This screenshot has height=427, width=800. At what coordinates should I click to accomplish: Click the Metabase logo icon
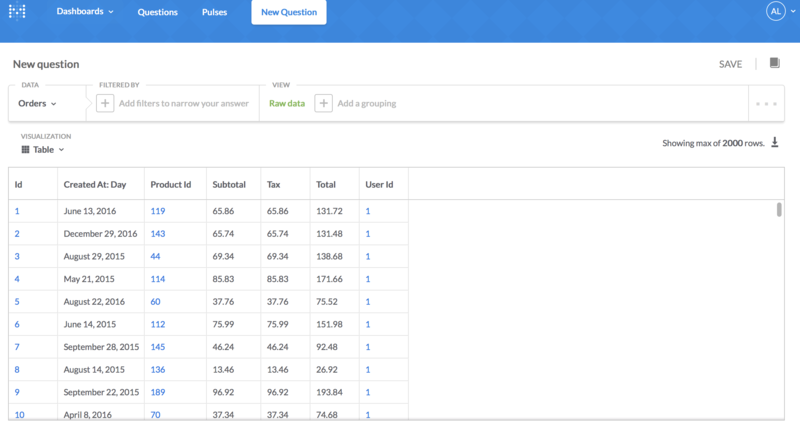pyautogui.click(x=17, y=12)
